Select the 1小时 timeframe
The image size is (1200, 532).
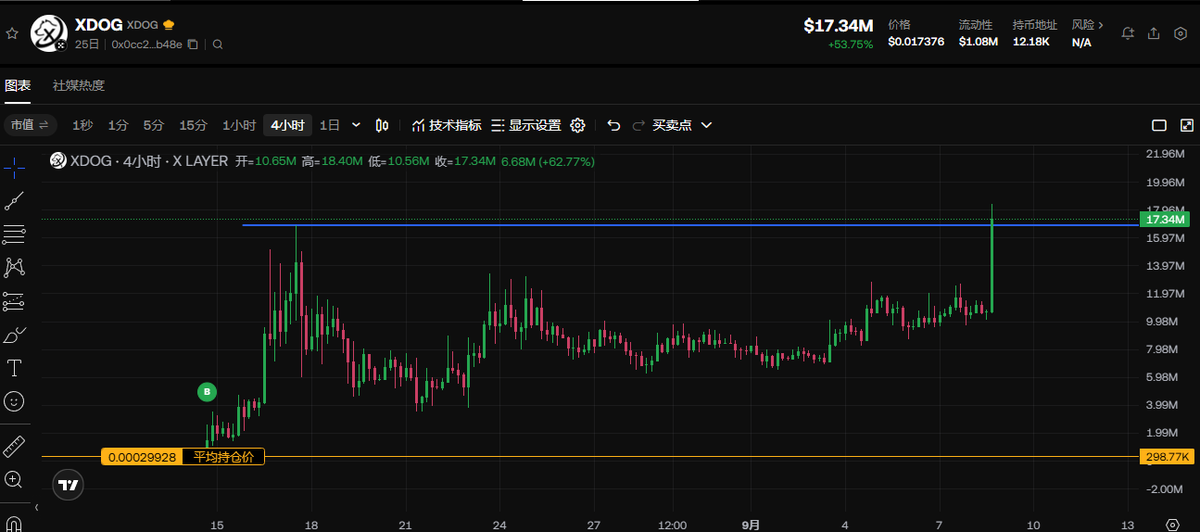(x=239, y=125)
